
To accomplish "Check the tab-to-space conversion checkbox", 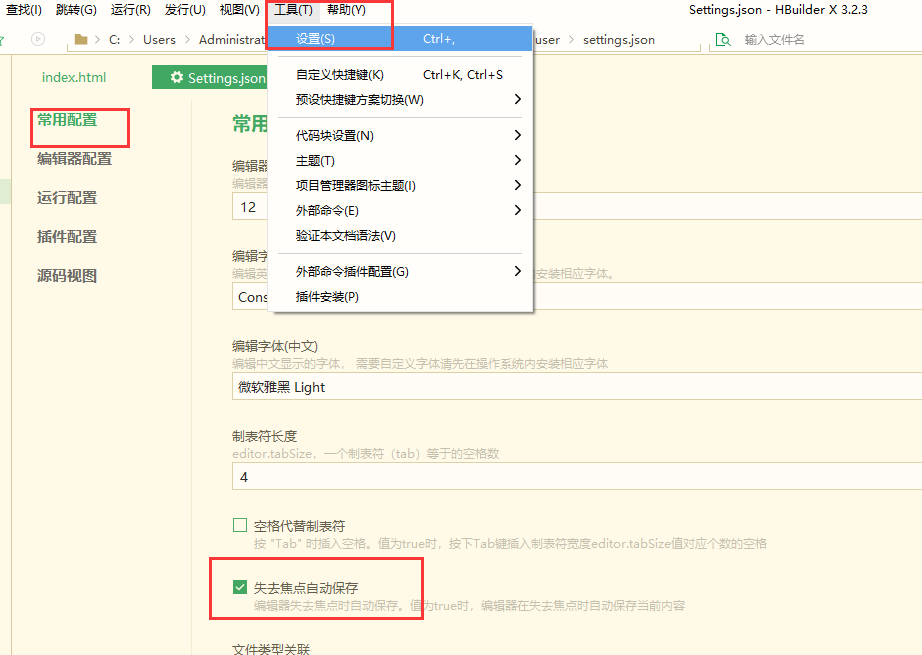I will 239,523.
